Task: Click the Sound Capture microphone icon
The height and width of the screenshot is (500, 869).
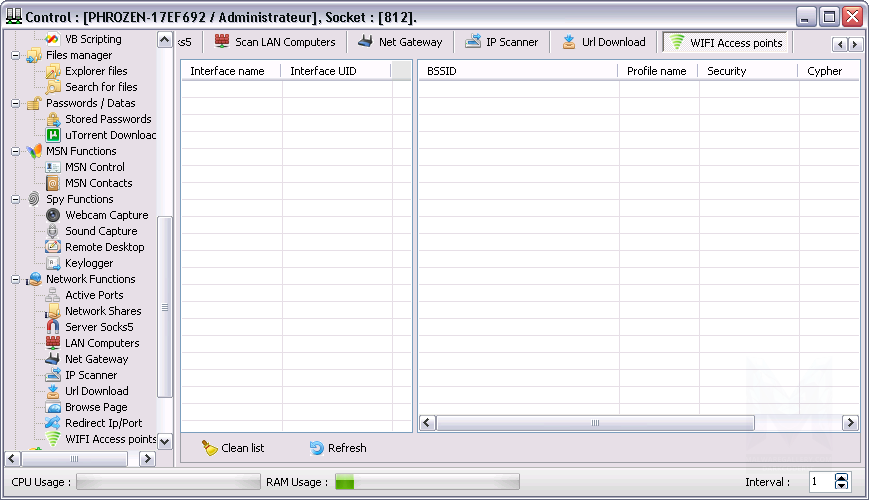Action: 54,231
